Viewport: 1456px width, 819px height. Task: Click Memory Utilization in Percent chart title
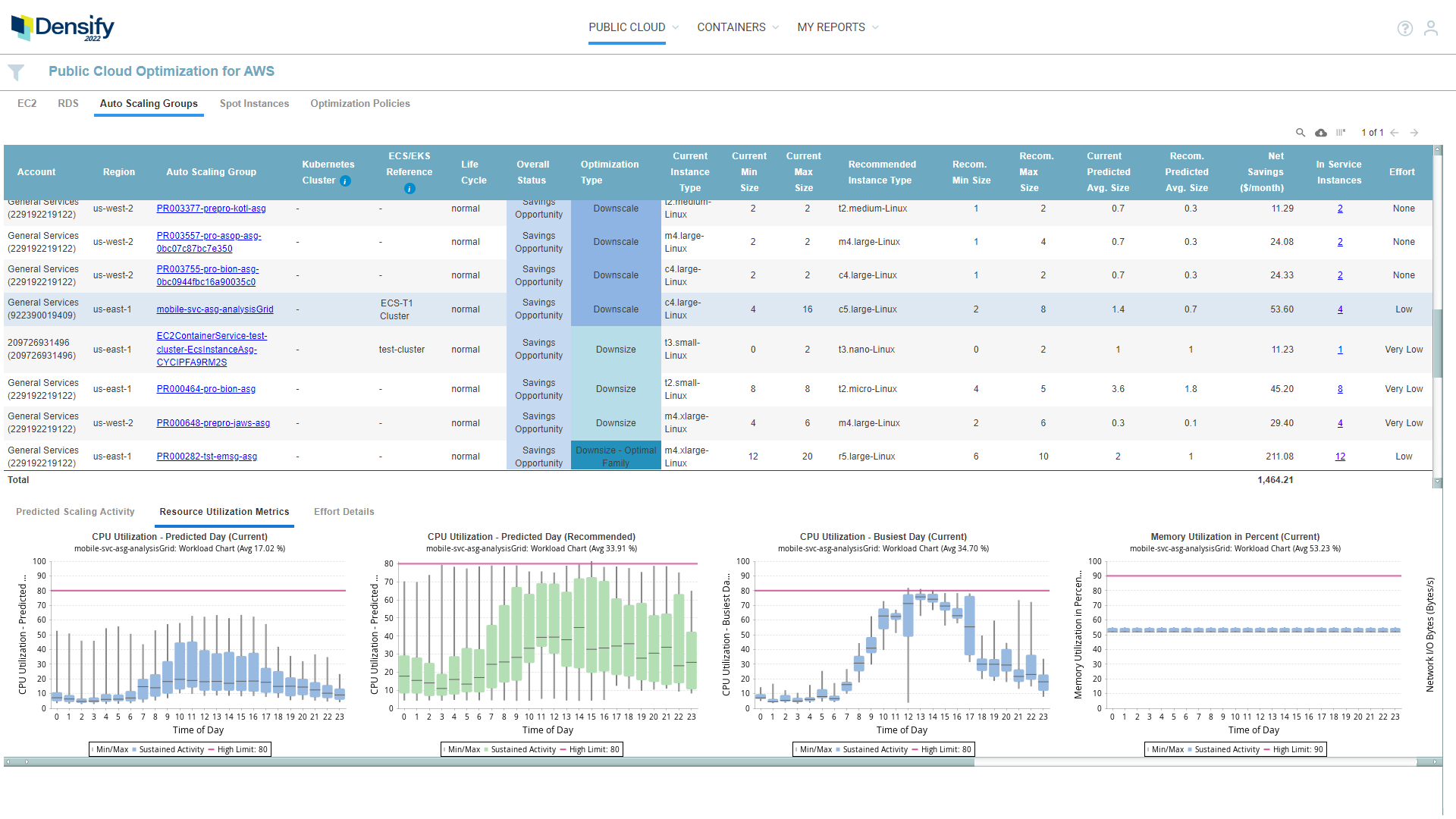(x=1235, y=537)
